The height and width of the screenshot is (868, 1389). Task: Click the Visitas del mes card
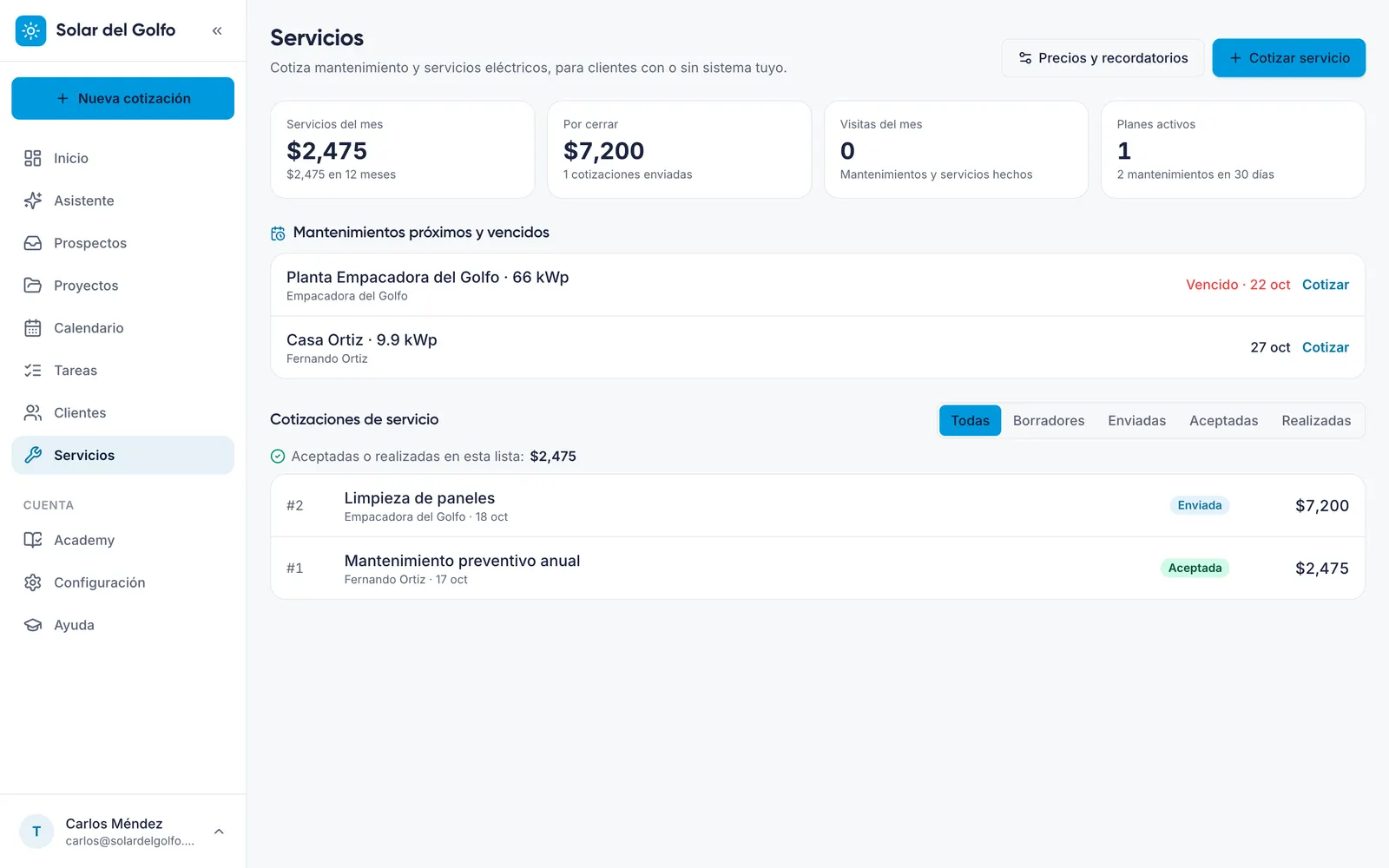pyautogui.click(x=956, y=149)
